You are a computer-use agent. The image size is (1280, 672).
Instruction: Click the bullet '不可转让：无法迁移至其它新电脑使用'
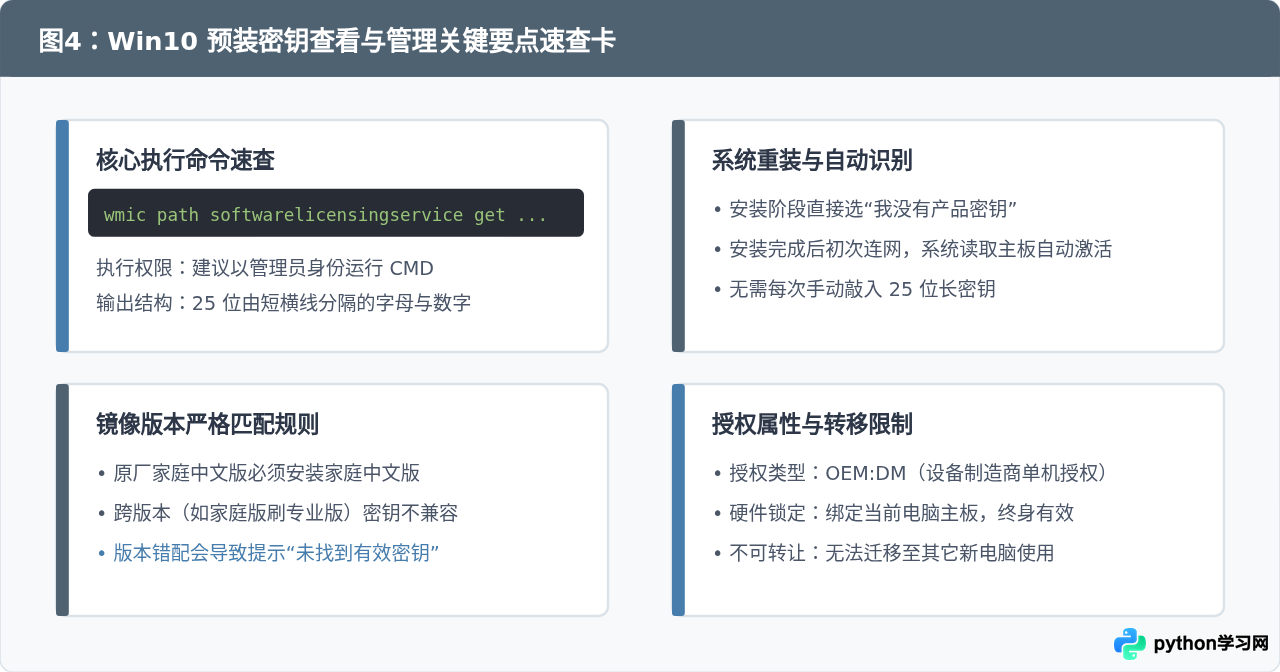coord(884,553)
